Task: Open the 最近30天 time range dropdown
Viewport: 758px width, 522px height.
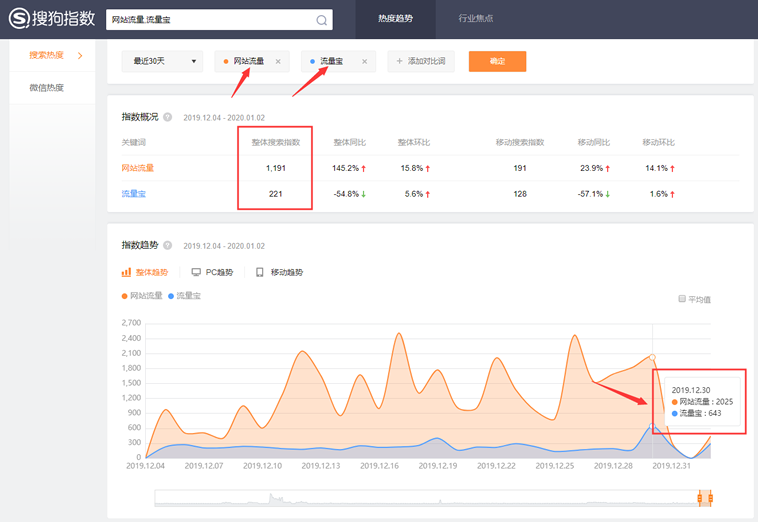Action: coord(162,61)
